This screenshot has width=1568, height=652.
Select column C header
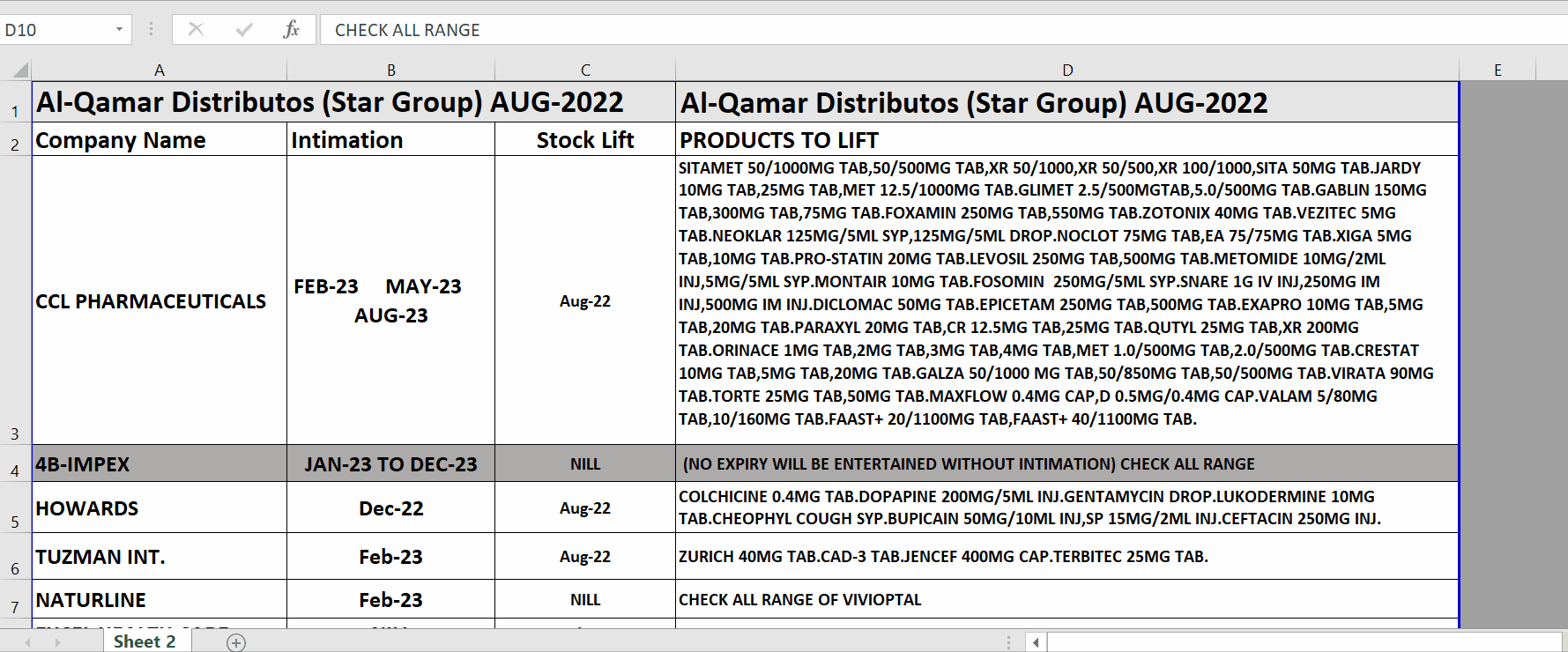pos(585,70)
